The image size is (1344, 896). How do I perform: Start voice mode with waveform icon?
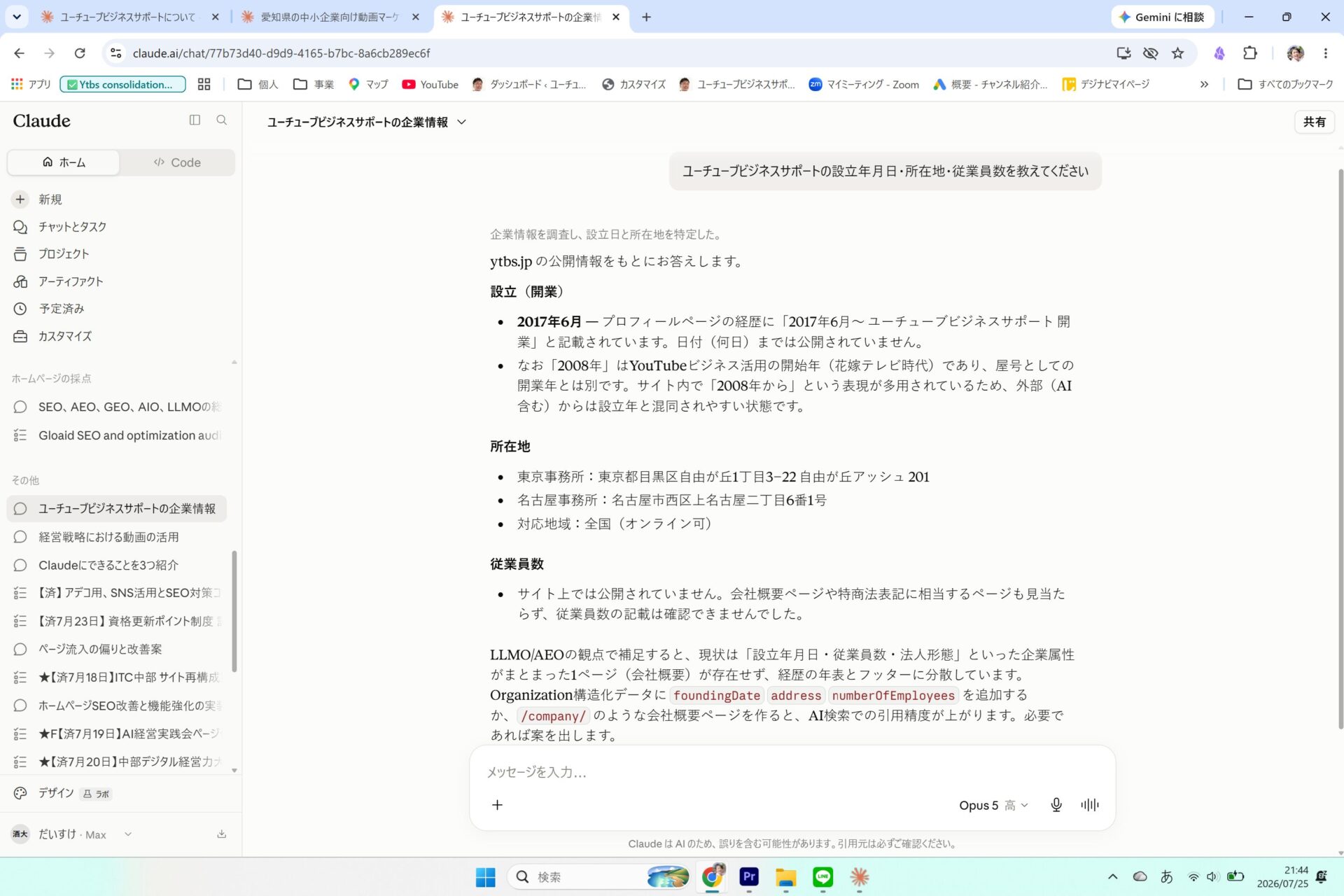(1089, 805)
